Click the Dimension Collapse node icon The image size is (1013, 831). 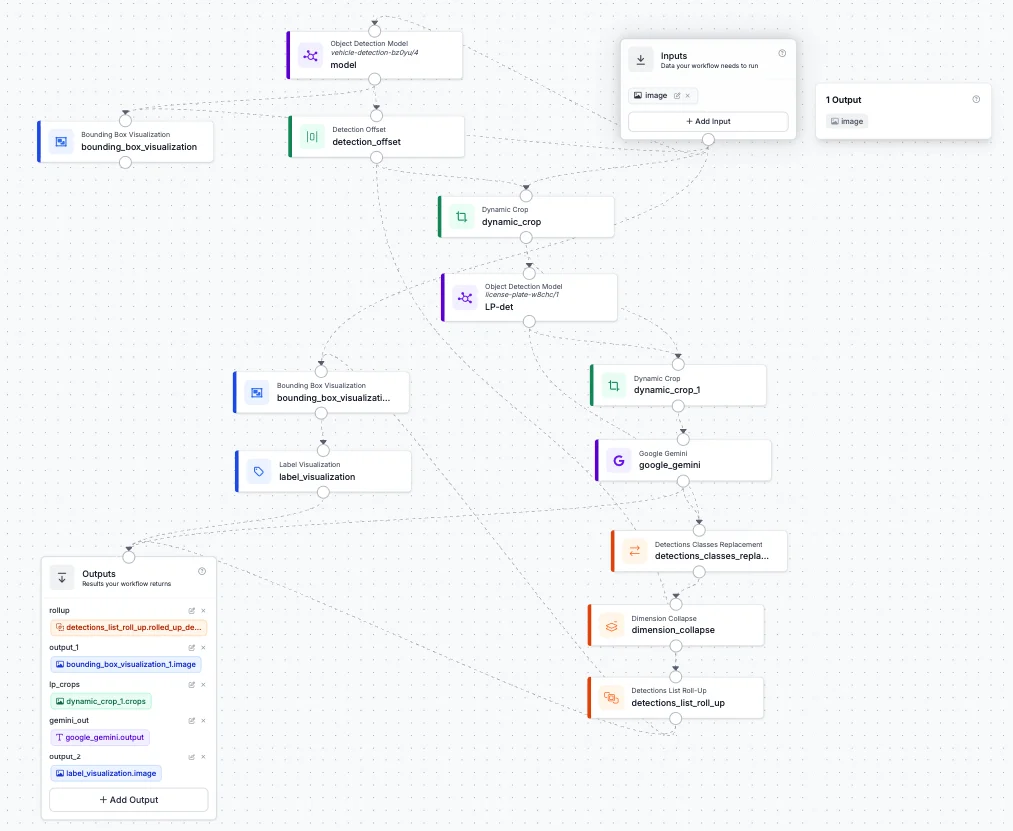point(611,624)
